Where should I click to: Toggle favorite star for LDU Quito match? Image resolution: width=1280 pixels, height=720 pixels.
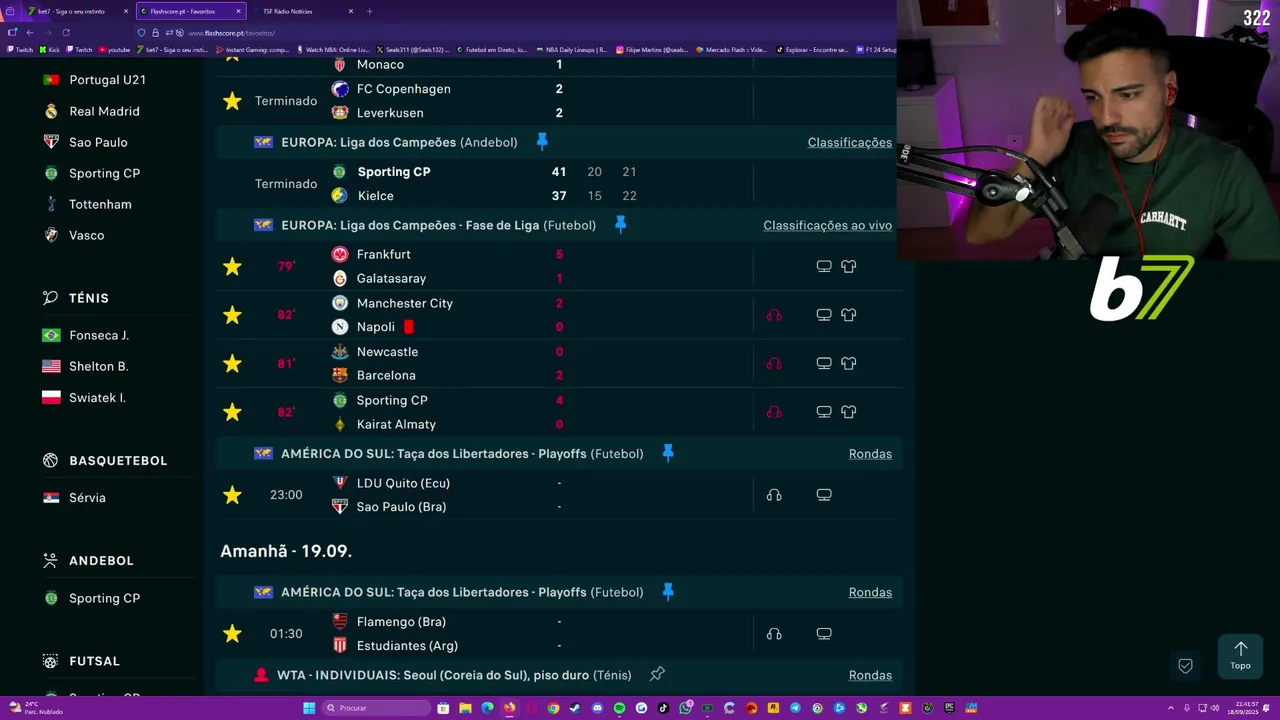[x=232, y=495]
